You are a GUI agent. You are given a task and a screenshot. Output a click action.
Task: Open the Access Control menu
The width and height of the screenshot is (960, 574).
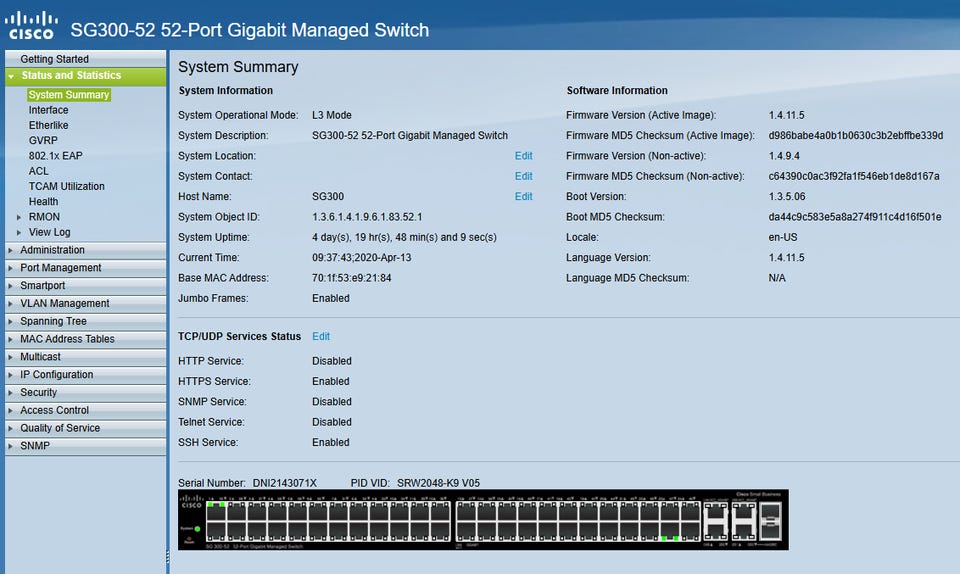(85, 410)
